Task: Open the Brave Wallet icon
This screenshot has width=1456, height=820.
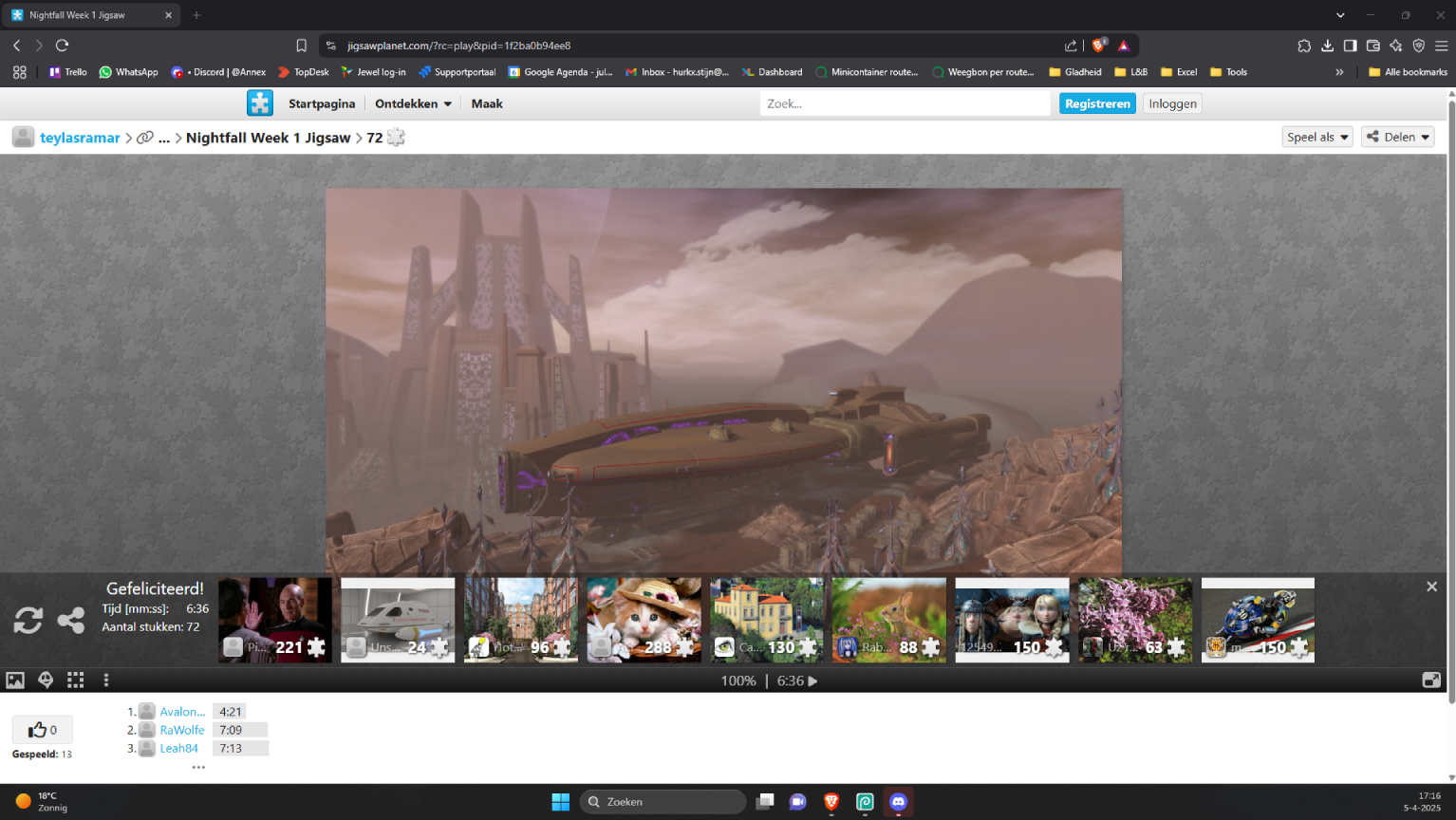Action: pyautogui.click(x=1372, y=46)
